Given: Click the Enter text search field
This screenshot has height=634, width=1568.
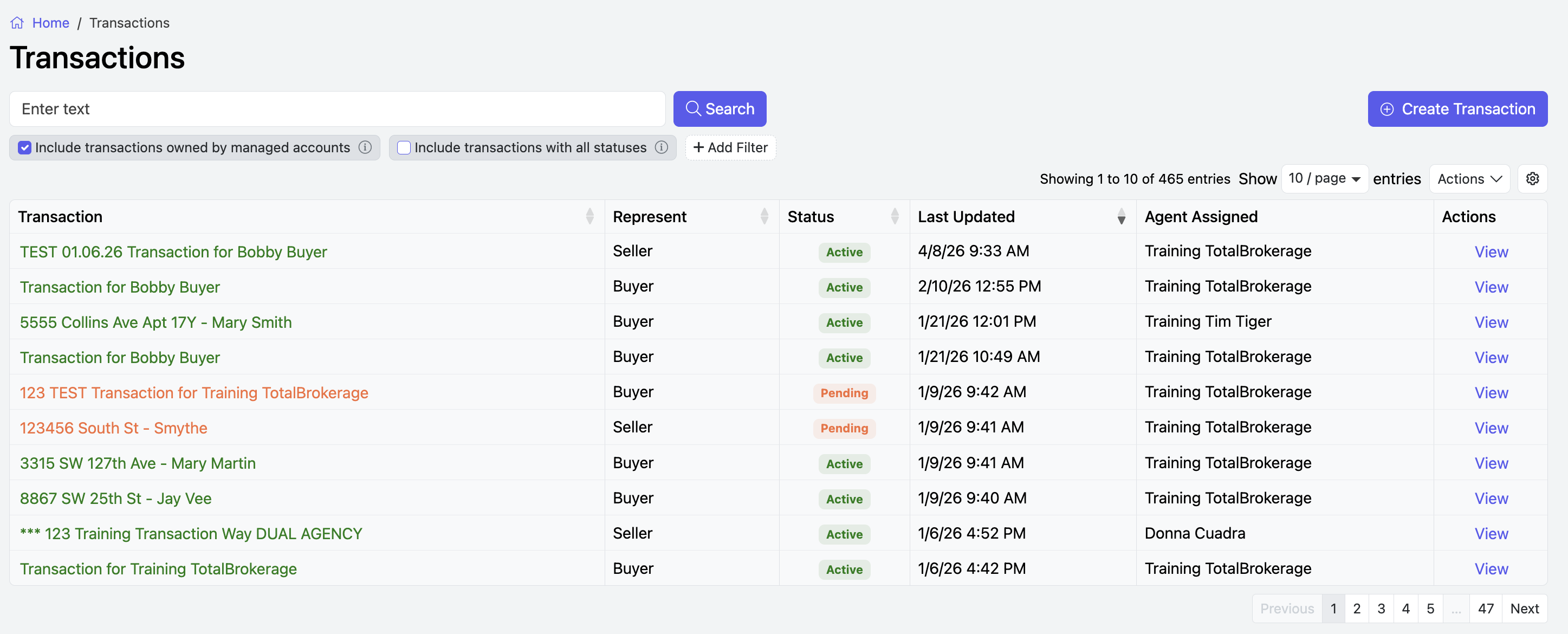Looking at the screenshot, I should click(336, 109).
